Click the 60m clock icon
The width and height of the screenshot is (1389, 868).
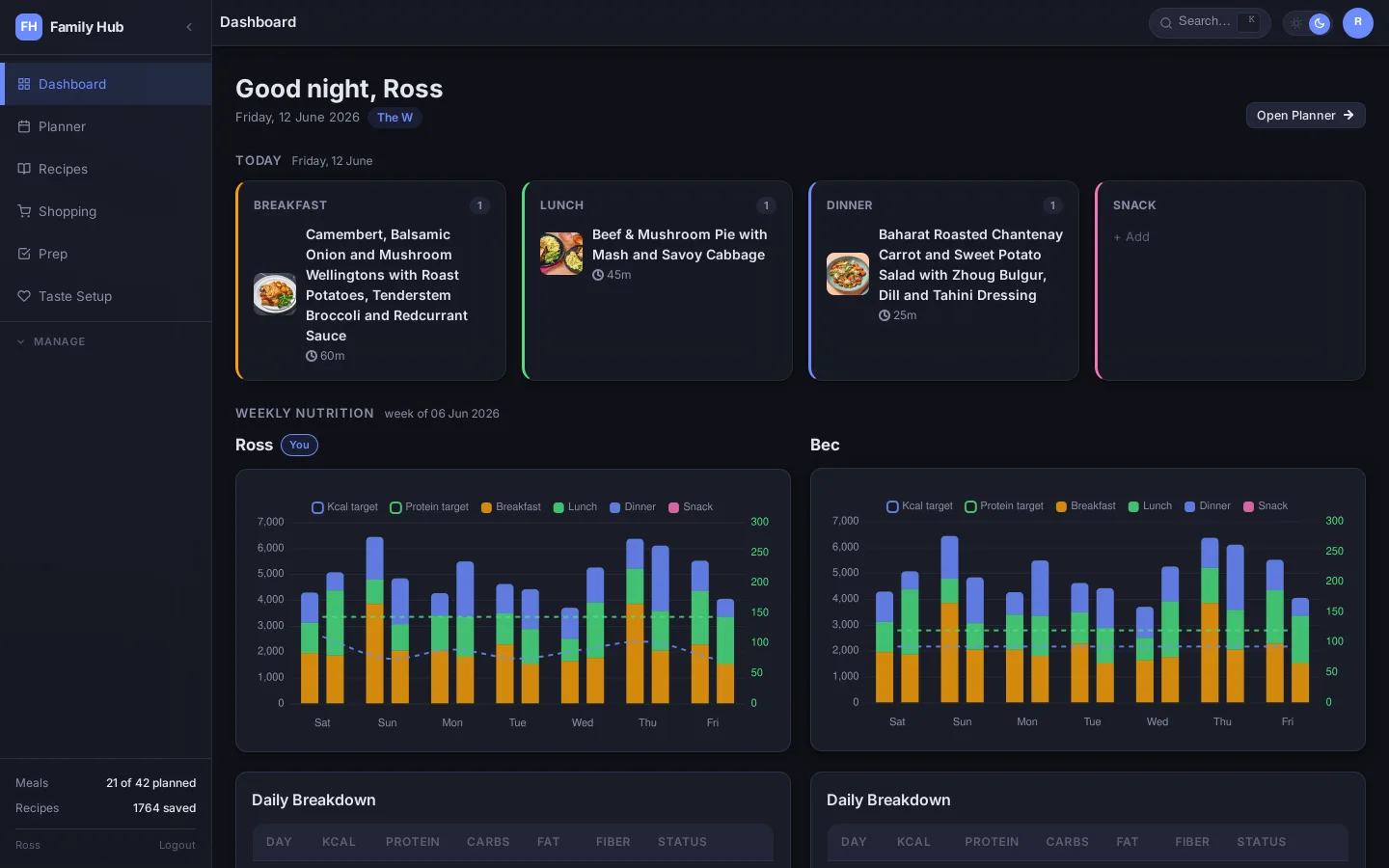(x=312, y=356)
